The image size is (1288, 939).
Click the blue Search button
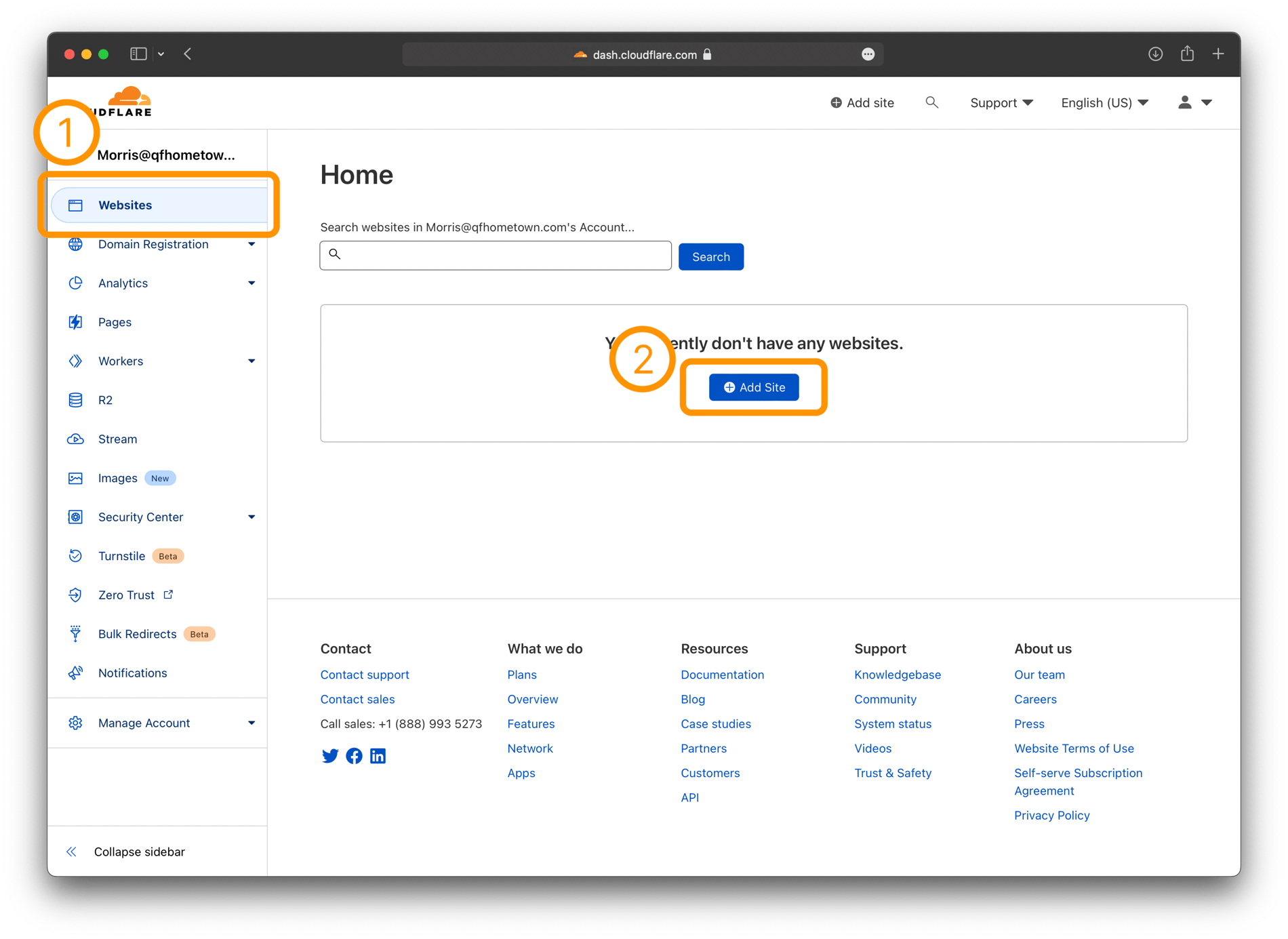tap(710, 256)
